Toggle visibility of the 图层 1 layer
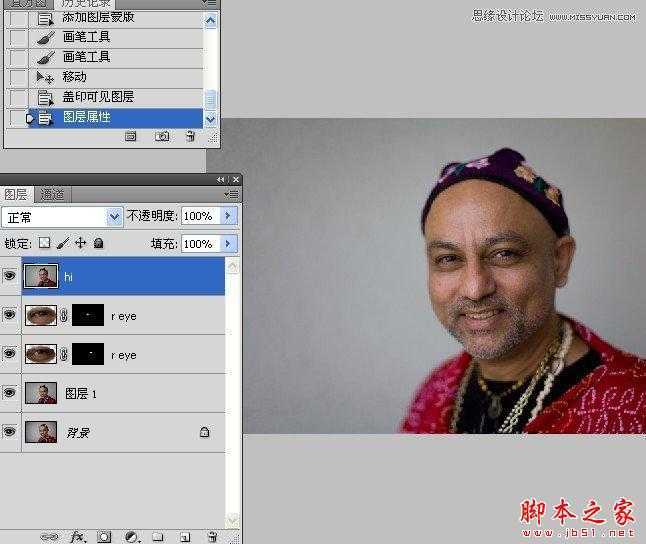 (x=9, y=392)
